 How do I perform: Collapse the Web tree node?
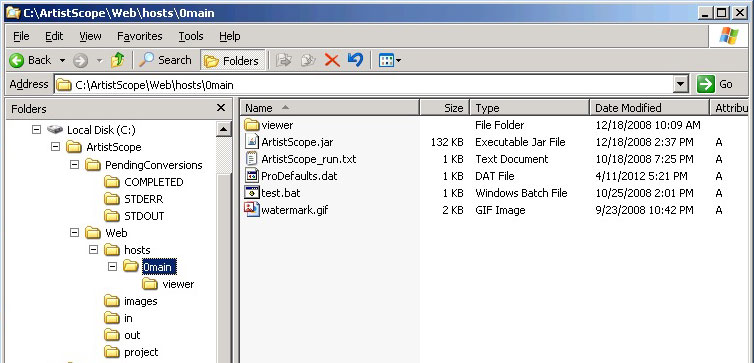pyautogui.click(x=74, y=233)
